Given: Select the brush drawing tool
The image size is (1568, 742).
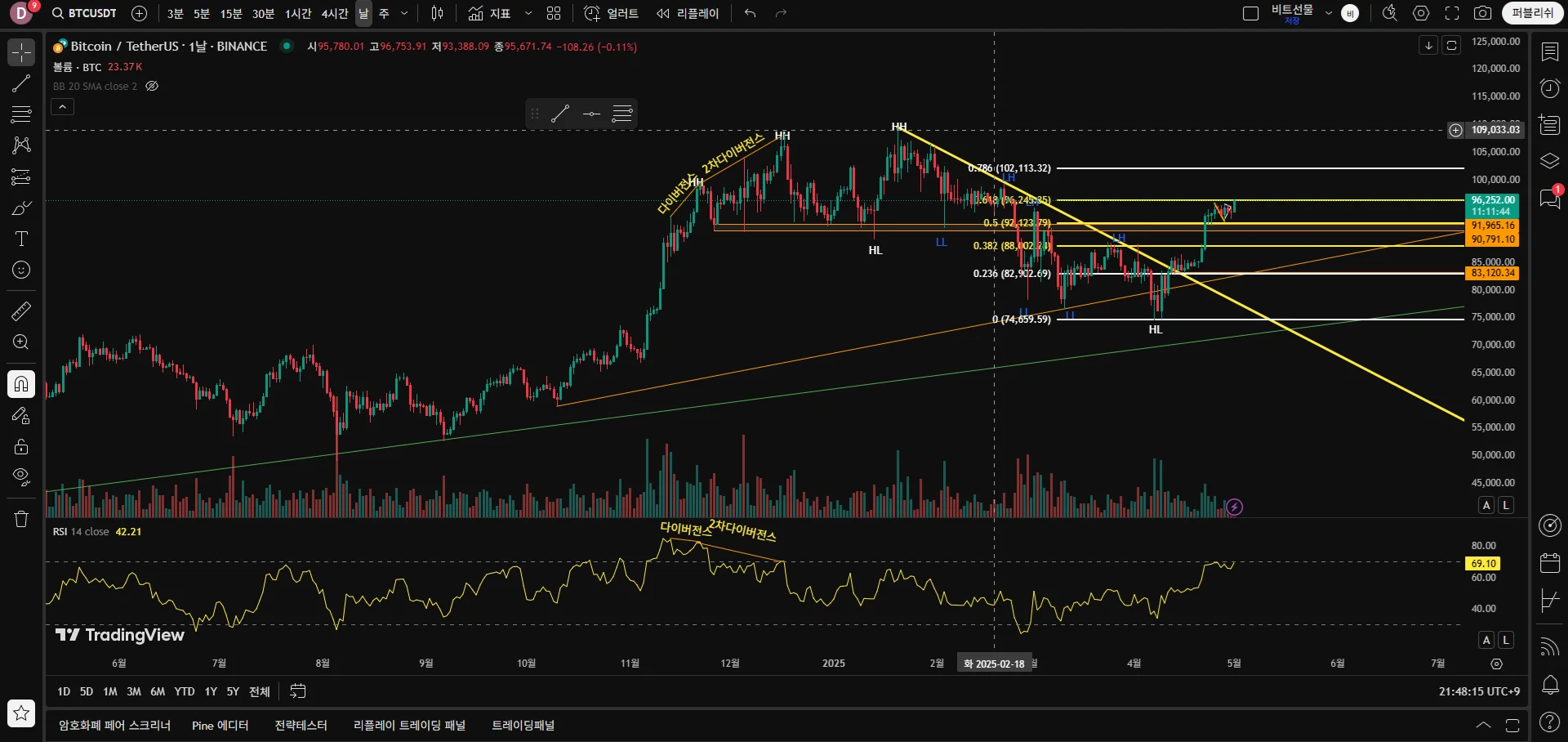Looking at the screenshot, I should pos(21,208).
